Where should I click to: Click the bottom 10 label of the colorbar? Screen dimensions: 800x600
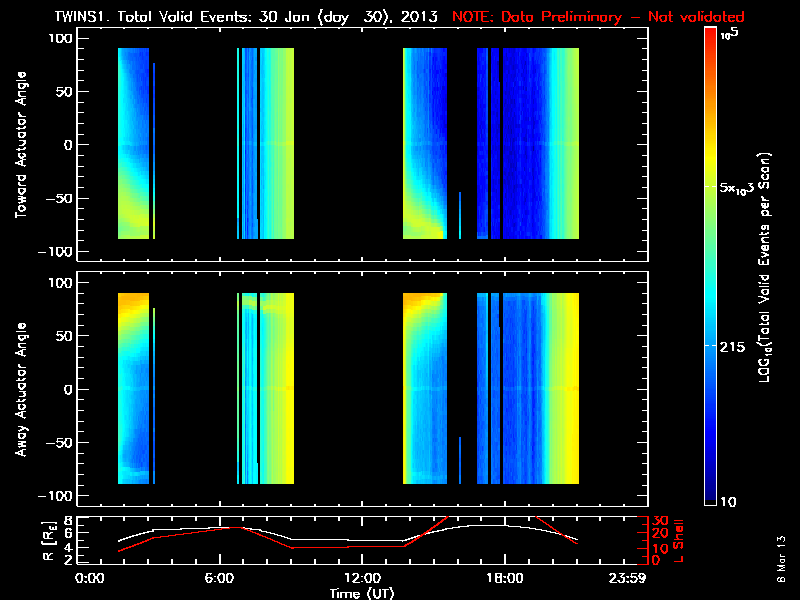pos(730,501)
